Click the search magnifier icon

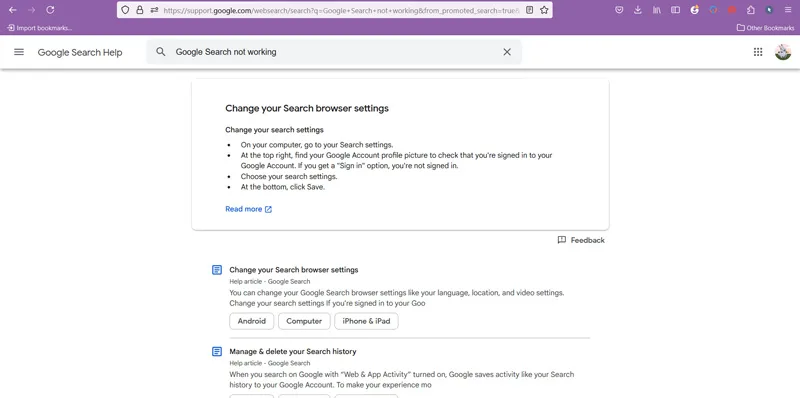click(161, 52)
